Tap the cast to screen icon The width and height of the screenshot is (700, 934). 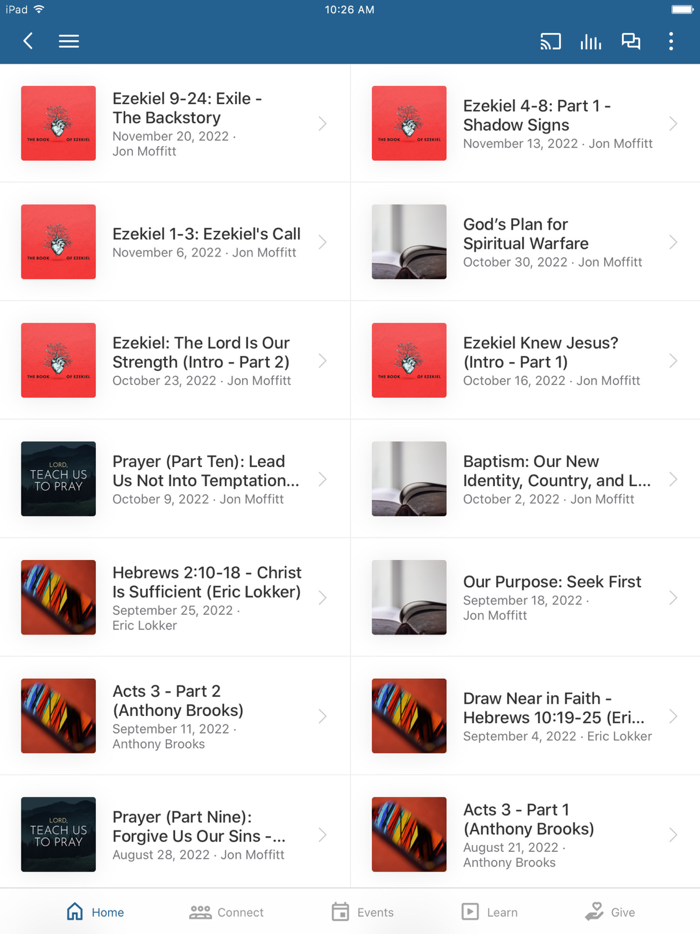550,41
